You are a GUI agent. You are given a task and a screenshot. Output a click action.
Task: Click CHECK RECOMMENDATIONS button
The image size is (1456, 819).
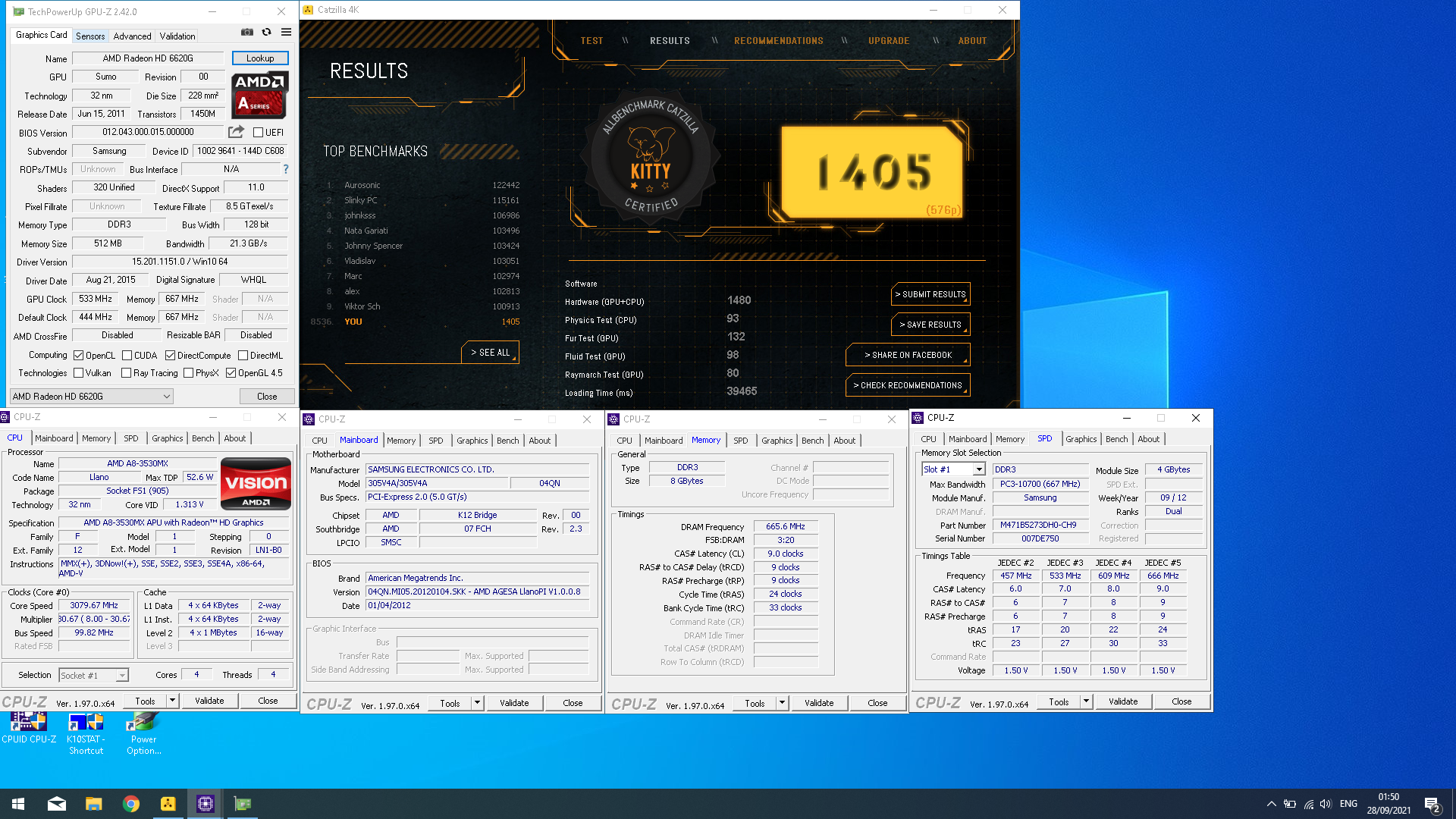[x=908, y=385]
